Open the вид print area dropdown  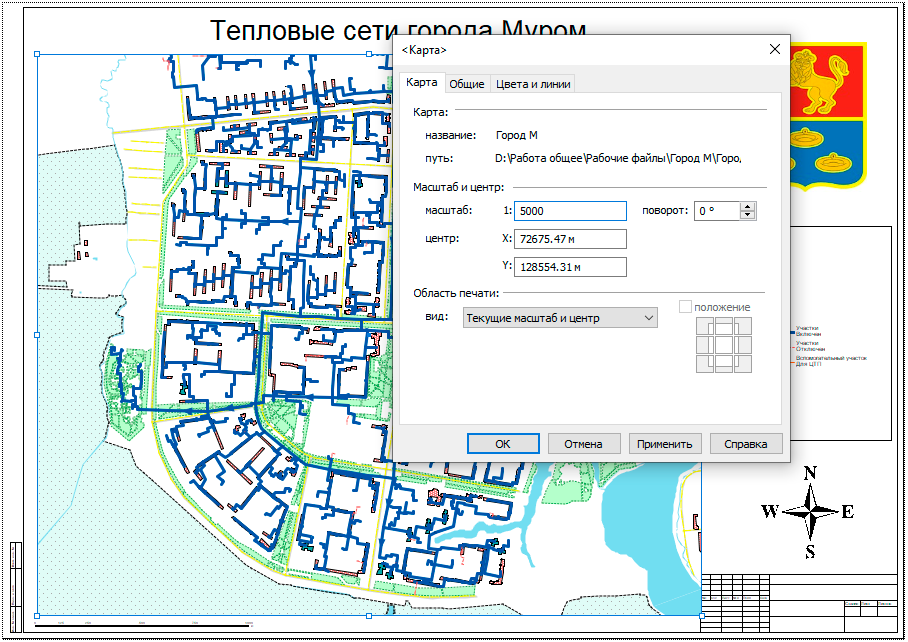pos(560,318)
